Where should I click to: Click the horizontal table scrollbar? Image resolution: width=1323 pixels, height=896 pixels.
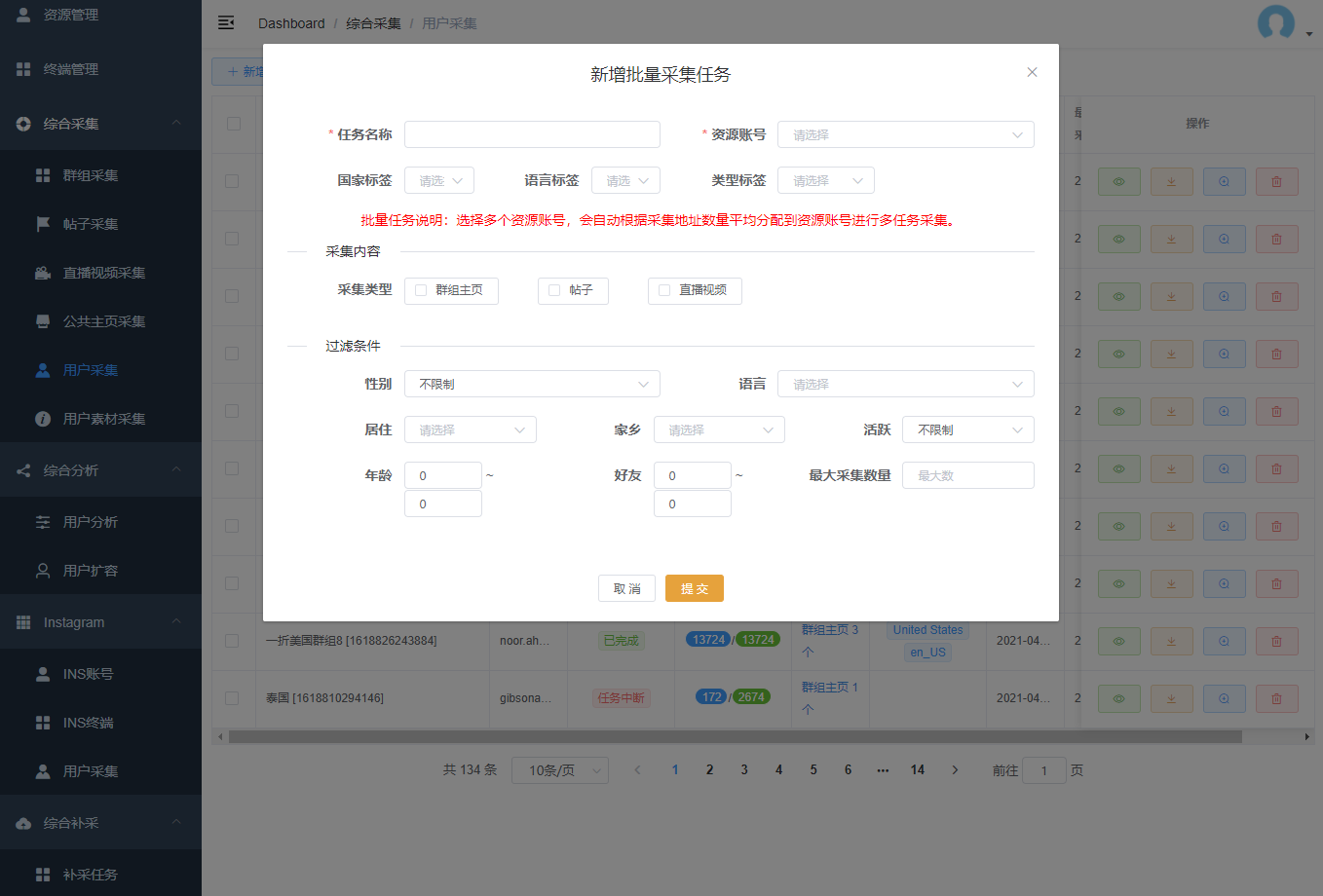(736, 737)
